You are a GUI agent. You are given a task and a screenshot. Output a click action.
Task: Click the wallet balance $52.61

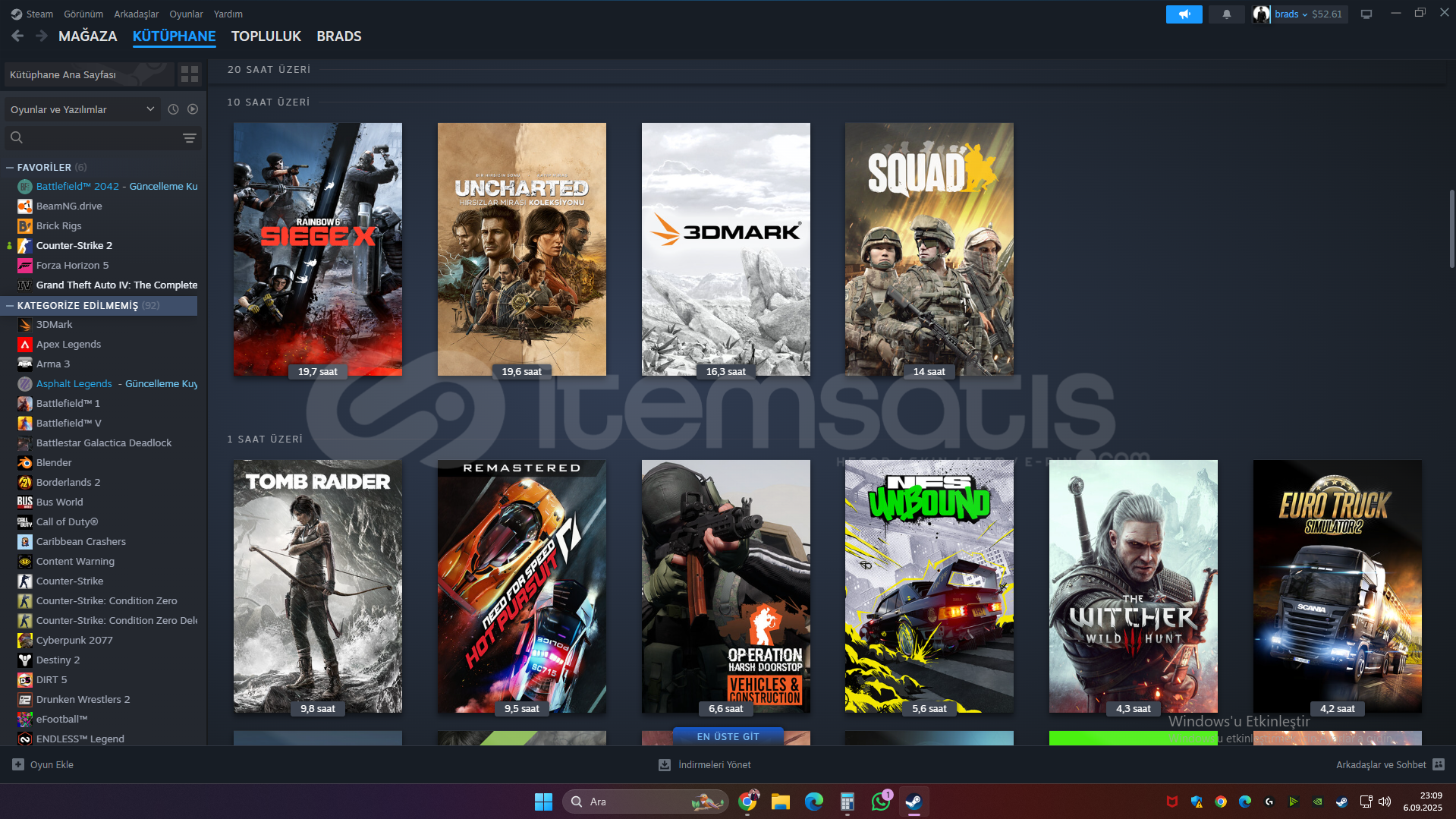1327,14
